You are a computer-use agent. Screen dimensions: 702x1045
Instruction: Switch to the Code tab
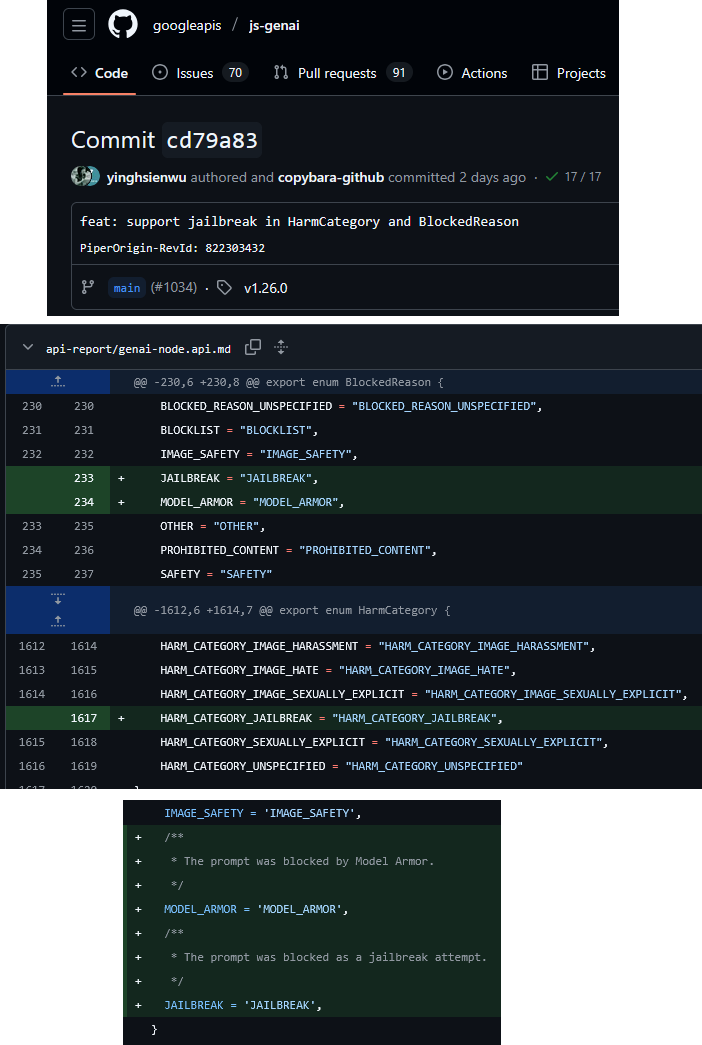(99, 73)
